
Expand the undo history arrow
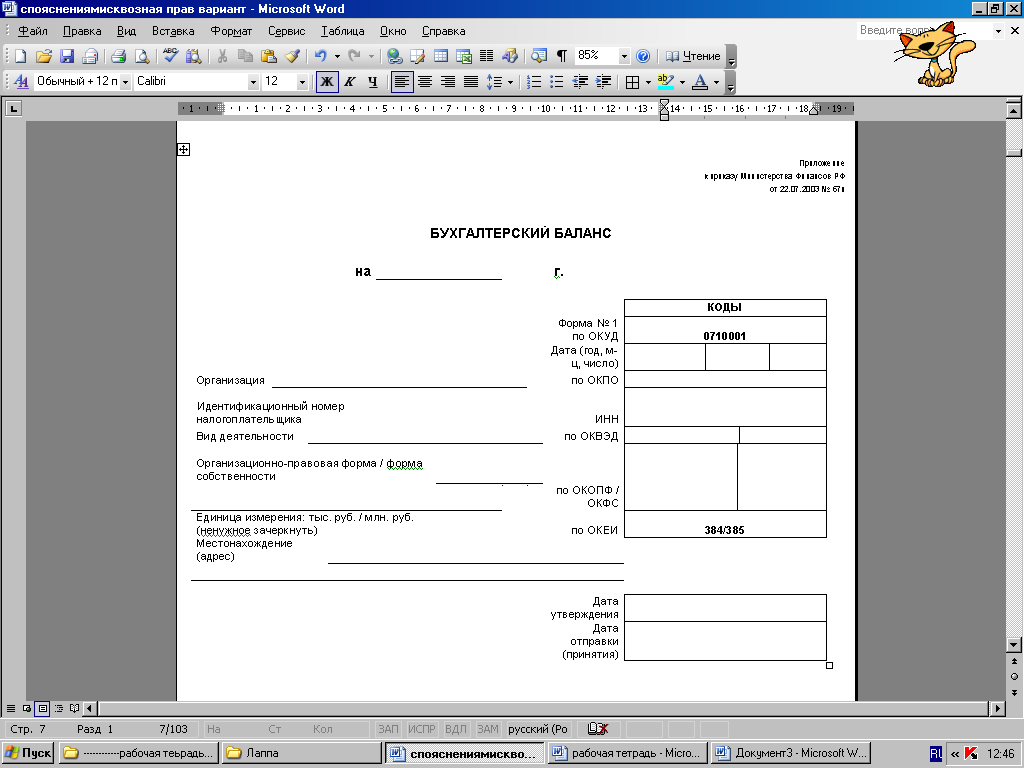(x=337, y=57)
